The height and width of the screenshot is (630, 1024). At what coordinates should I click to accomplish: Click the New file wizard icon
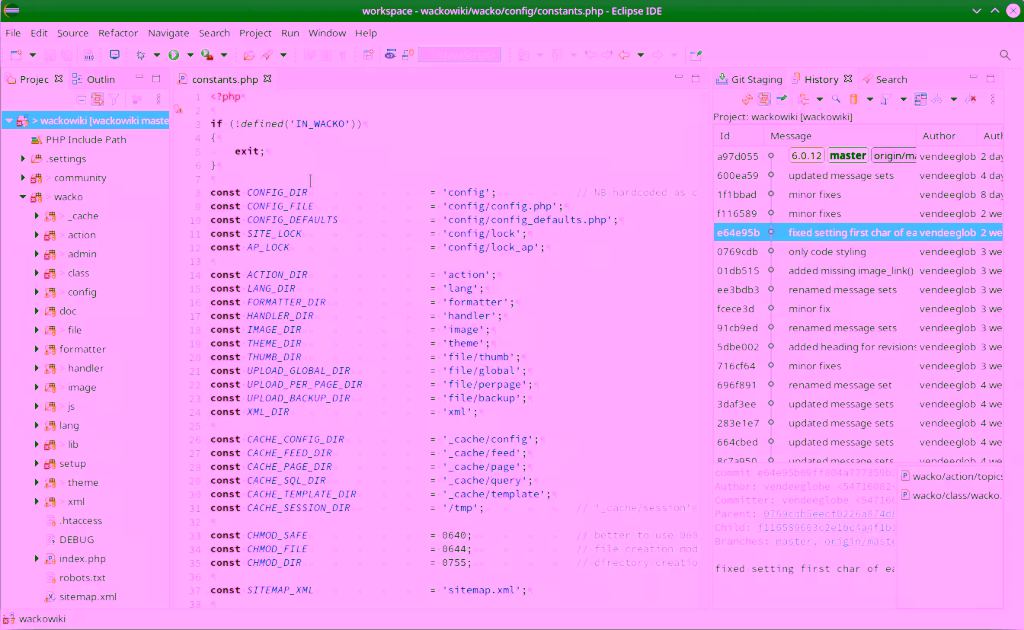18,55
